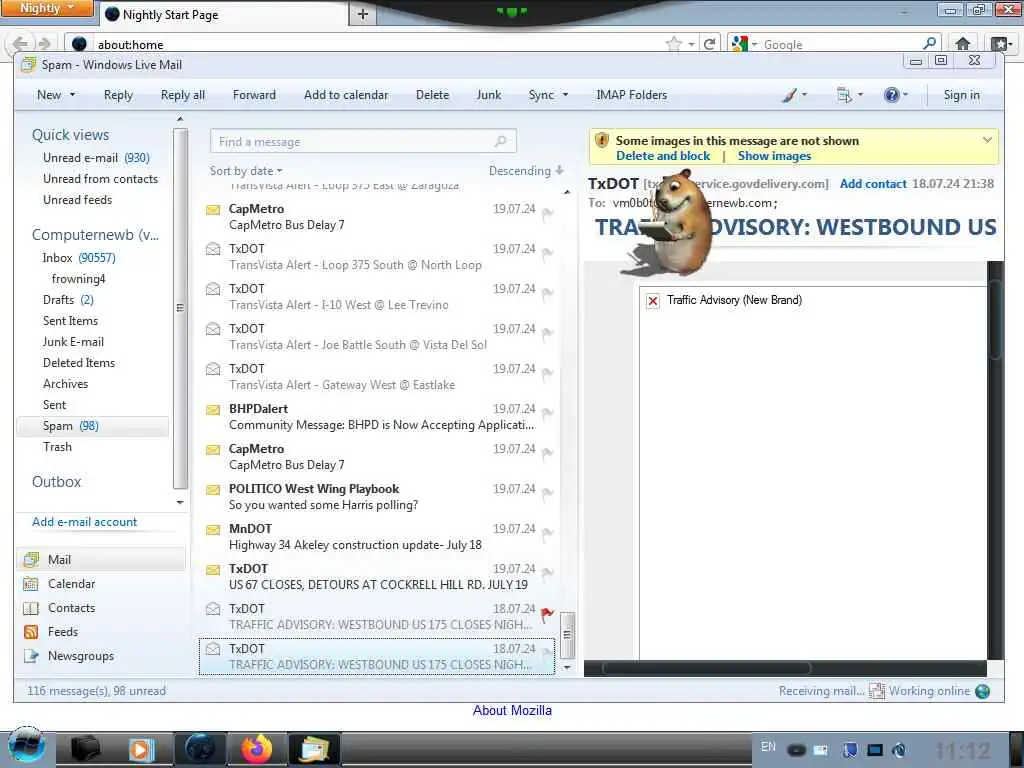Viewport: 1024px width, 768px height.
Task: Open the Sort by date dropdown
Action: tap(246, 171)
